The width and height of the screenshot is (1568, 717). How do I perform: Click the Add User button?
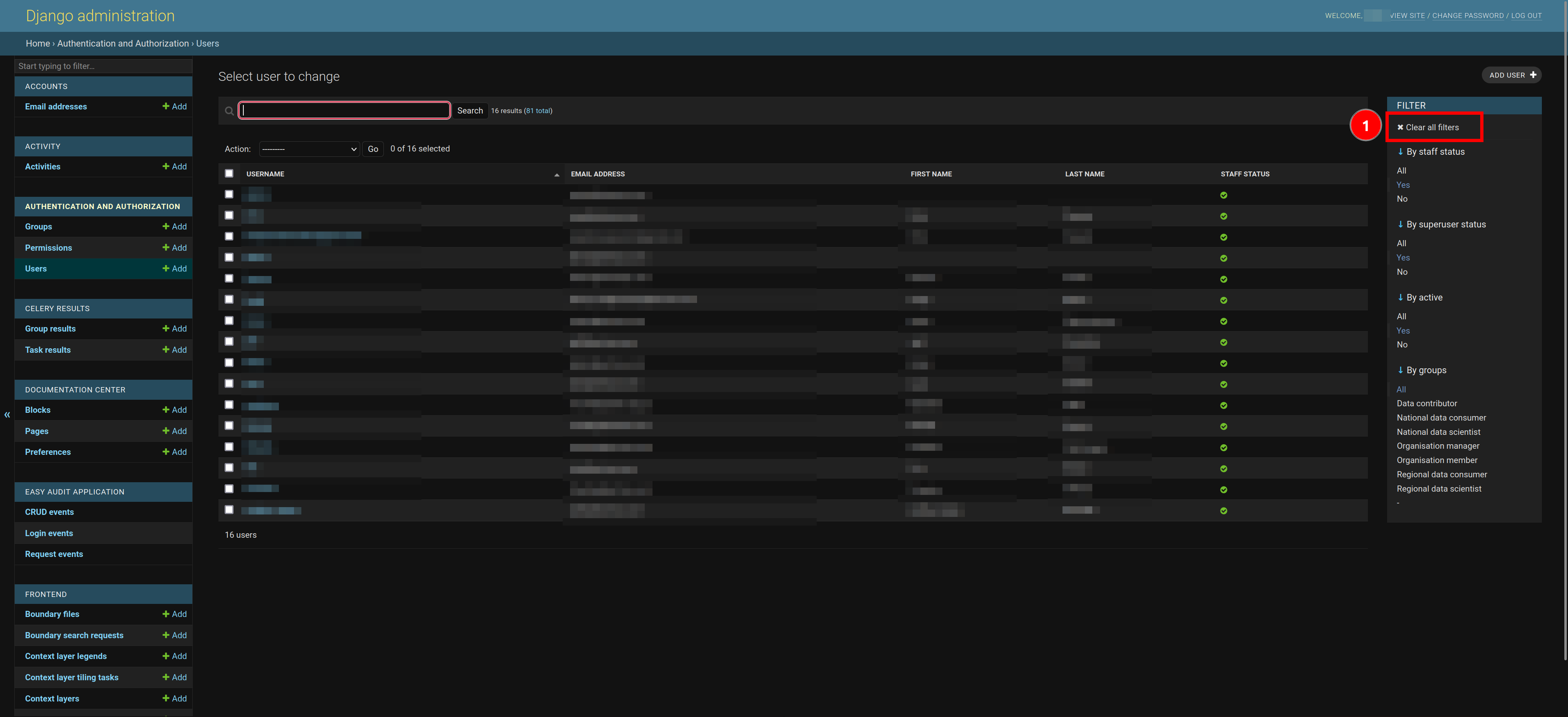1512,75
